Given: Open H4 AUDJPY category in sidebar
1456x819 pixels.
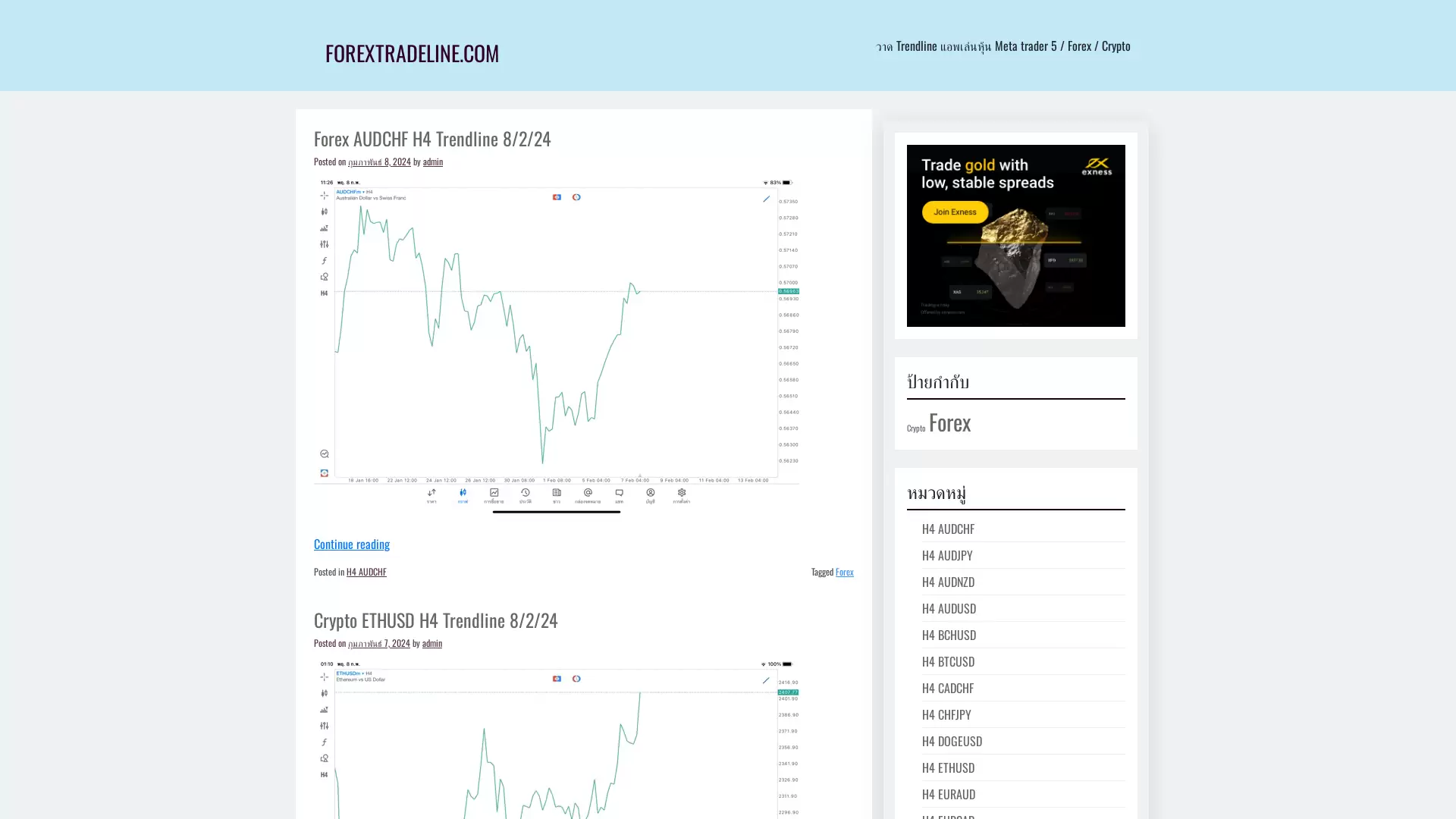Looking at the screenshot, I should 946,555.
